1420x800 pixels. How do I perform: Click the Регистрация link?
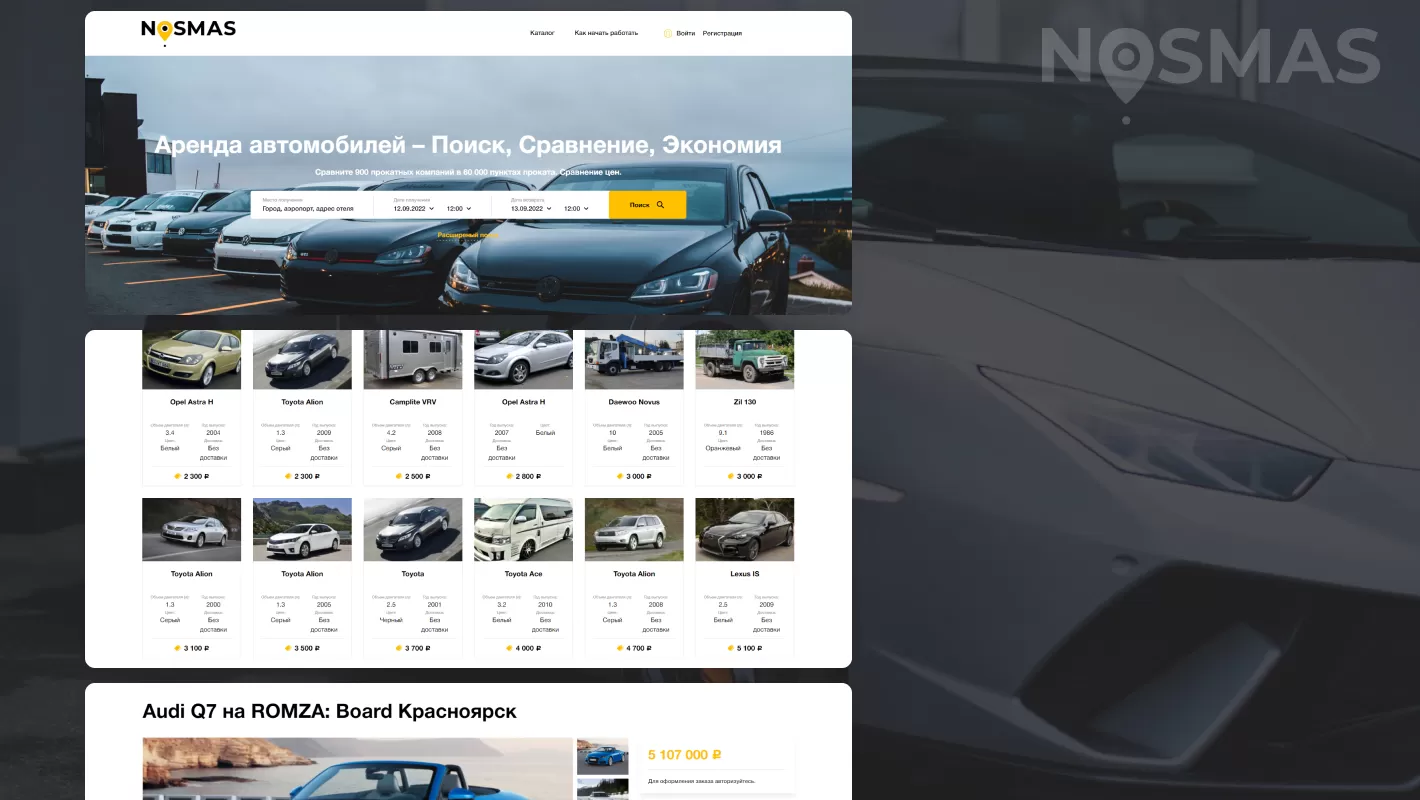tap(722, 33)
